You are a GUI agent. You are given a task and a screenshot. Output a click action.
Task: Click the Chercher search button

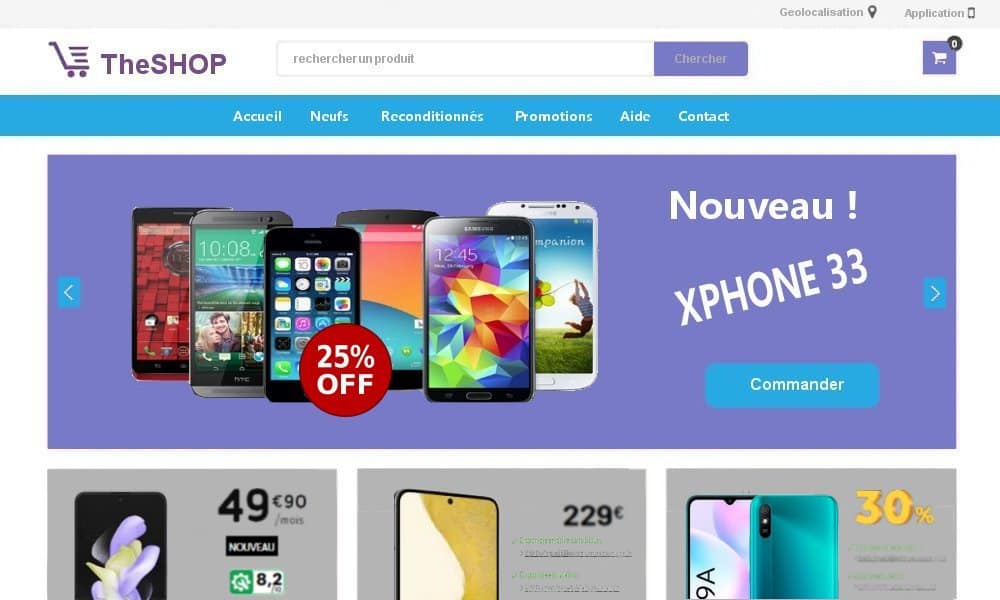pos(701,59)
